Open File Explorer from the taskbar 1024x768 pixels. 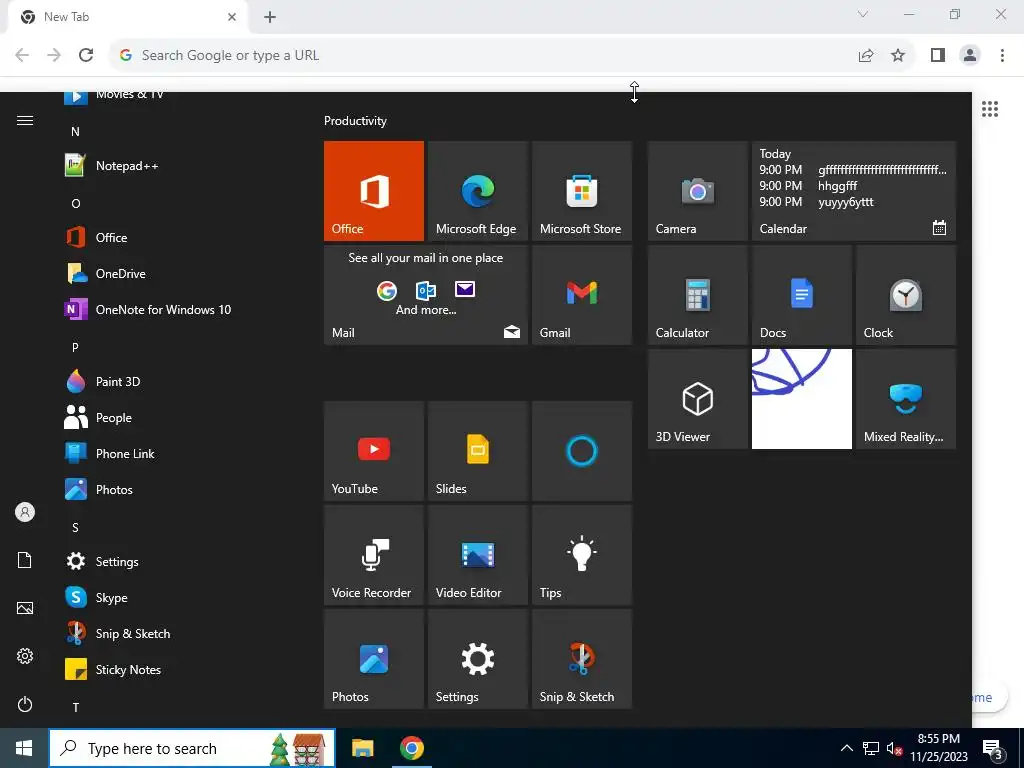(362, 748)
